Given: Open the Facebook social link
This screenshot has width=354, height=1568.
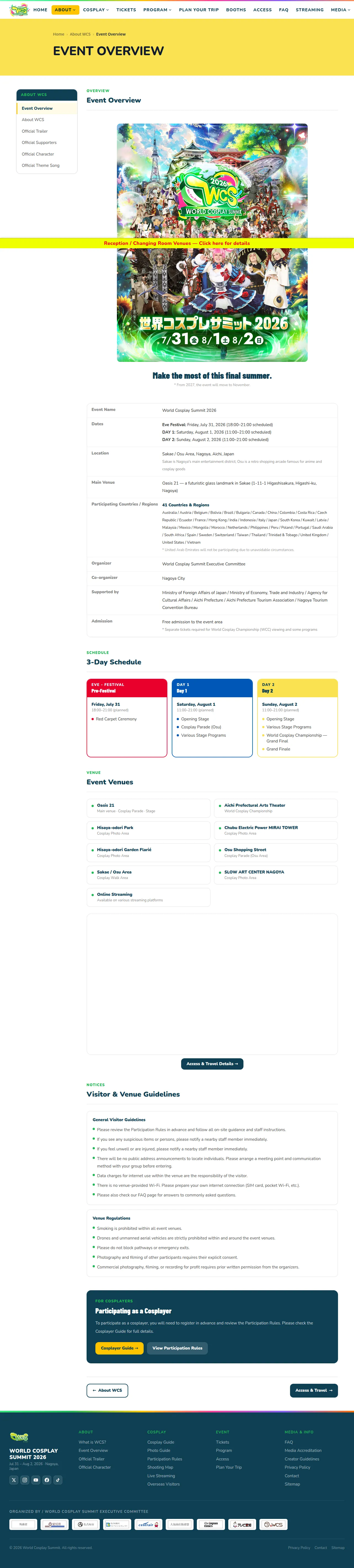Looking at the screenshot, I should tap(47, 1480).
